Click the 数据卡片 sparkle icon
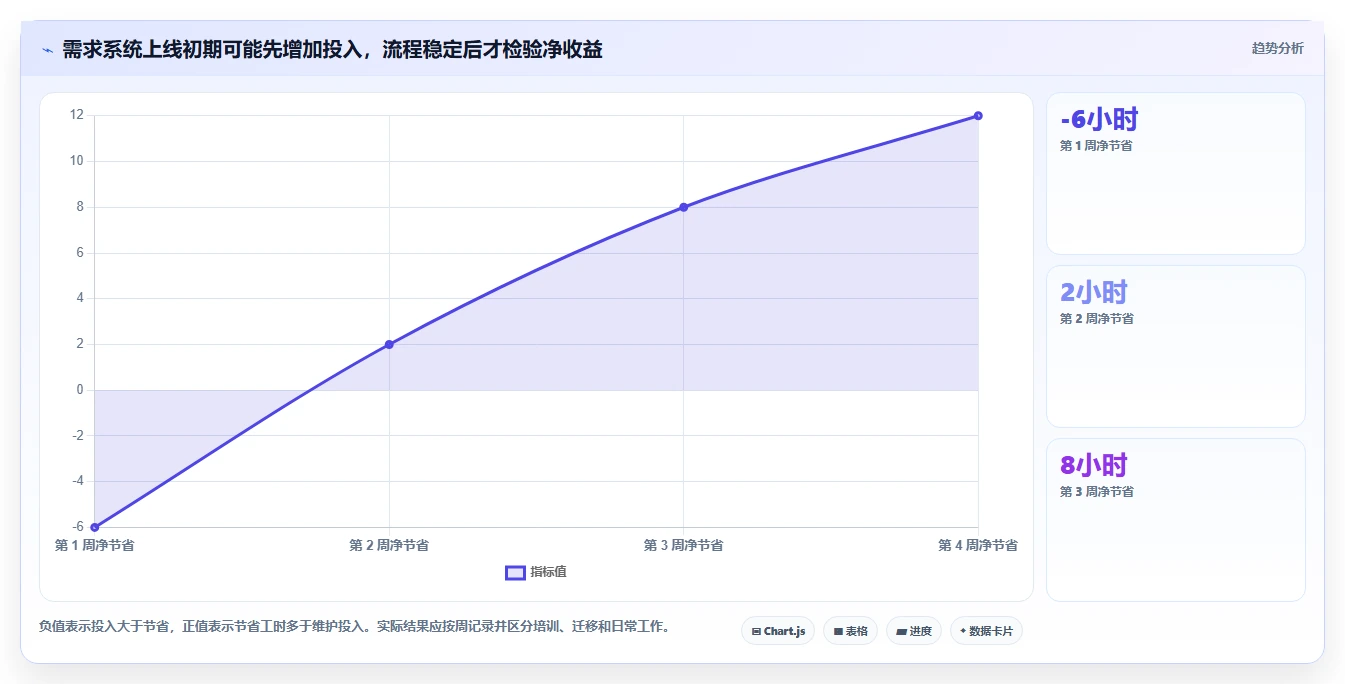 point(963,632)
